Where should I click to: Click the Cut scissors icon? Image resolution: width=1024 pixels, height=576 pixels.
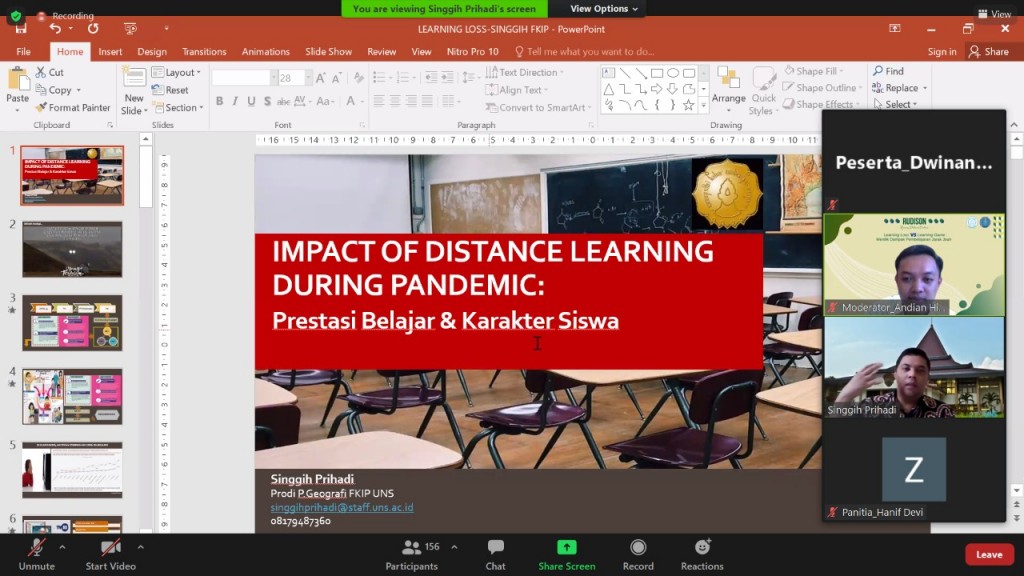click(41, 72)
